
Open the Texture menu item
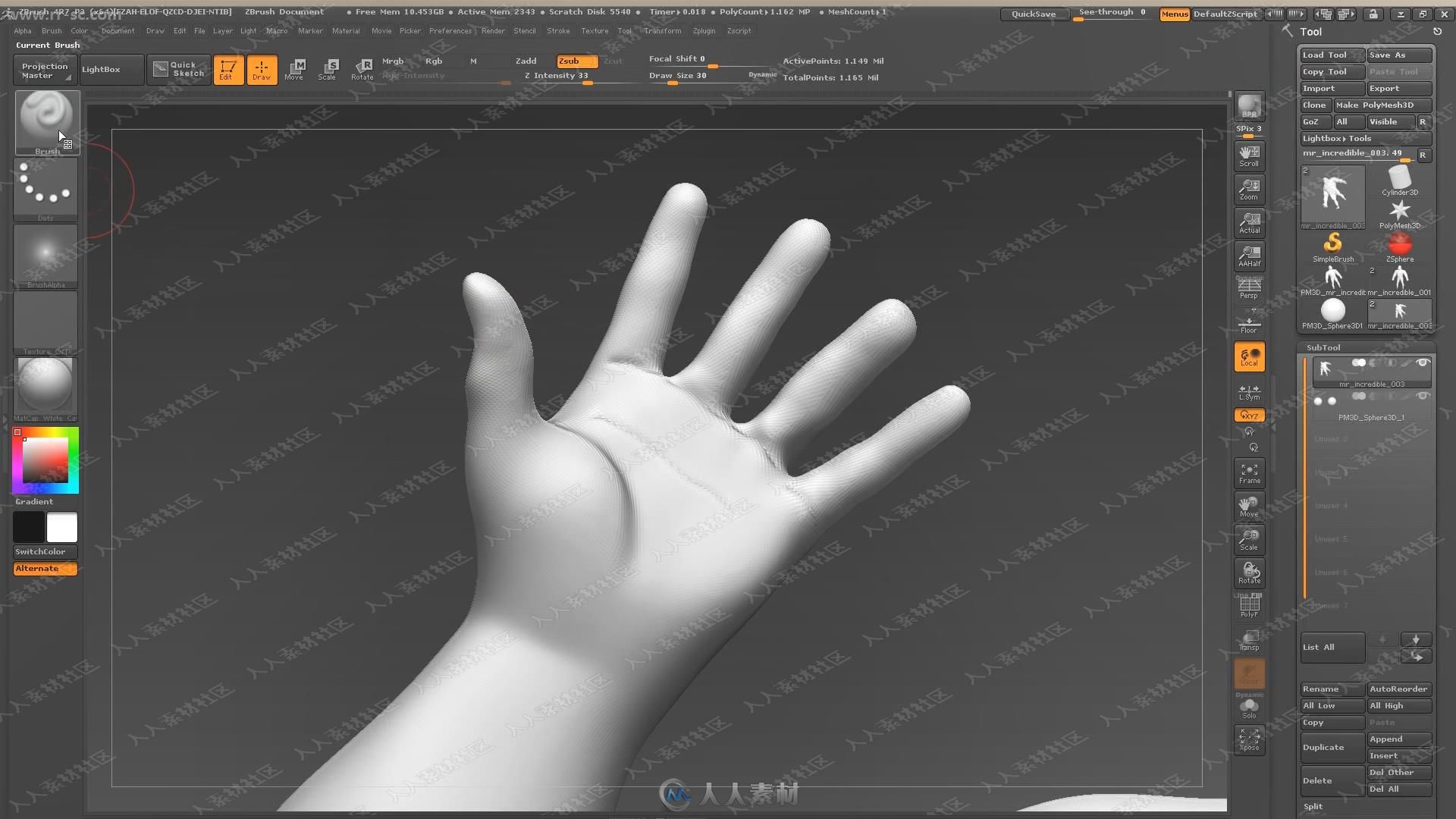(x=594, y=30)
